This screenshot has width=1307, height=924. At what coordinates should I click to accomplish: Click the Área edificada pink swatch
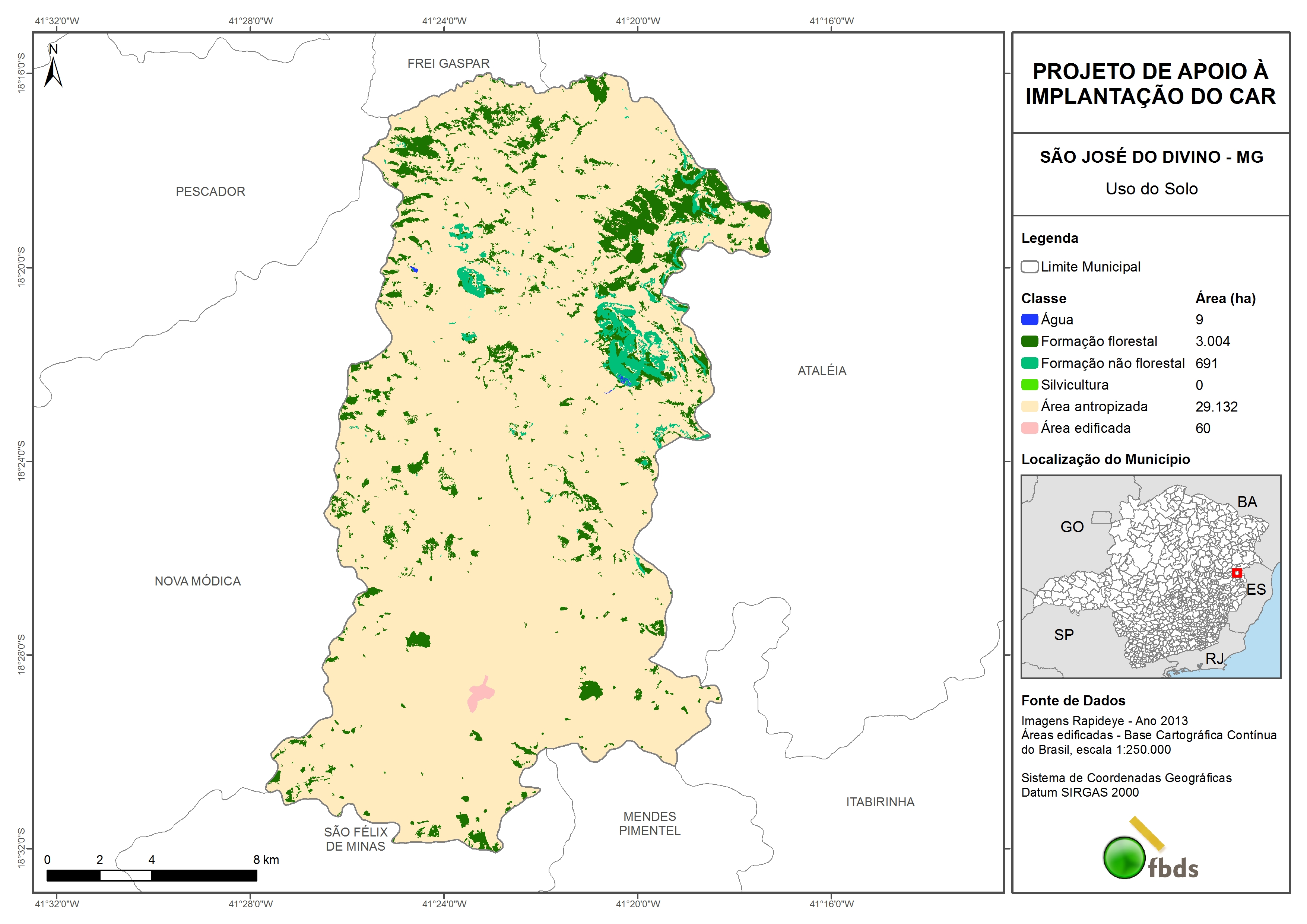coord(1029,428)
